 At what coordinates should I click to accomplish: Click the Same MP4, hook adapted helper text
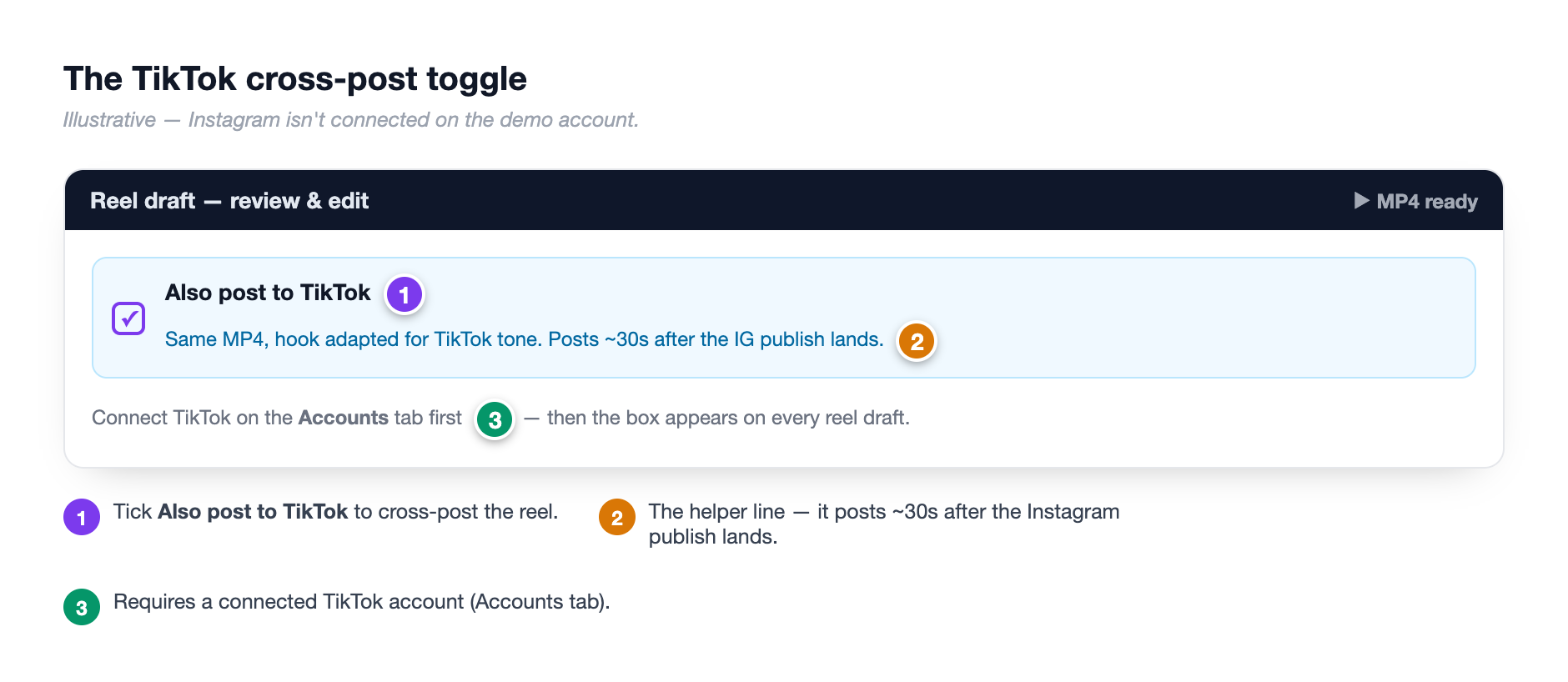click(x=524, y=339)
